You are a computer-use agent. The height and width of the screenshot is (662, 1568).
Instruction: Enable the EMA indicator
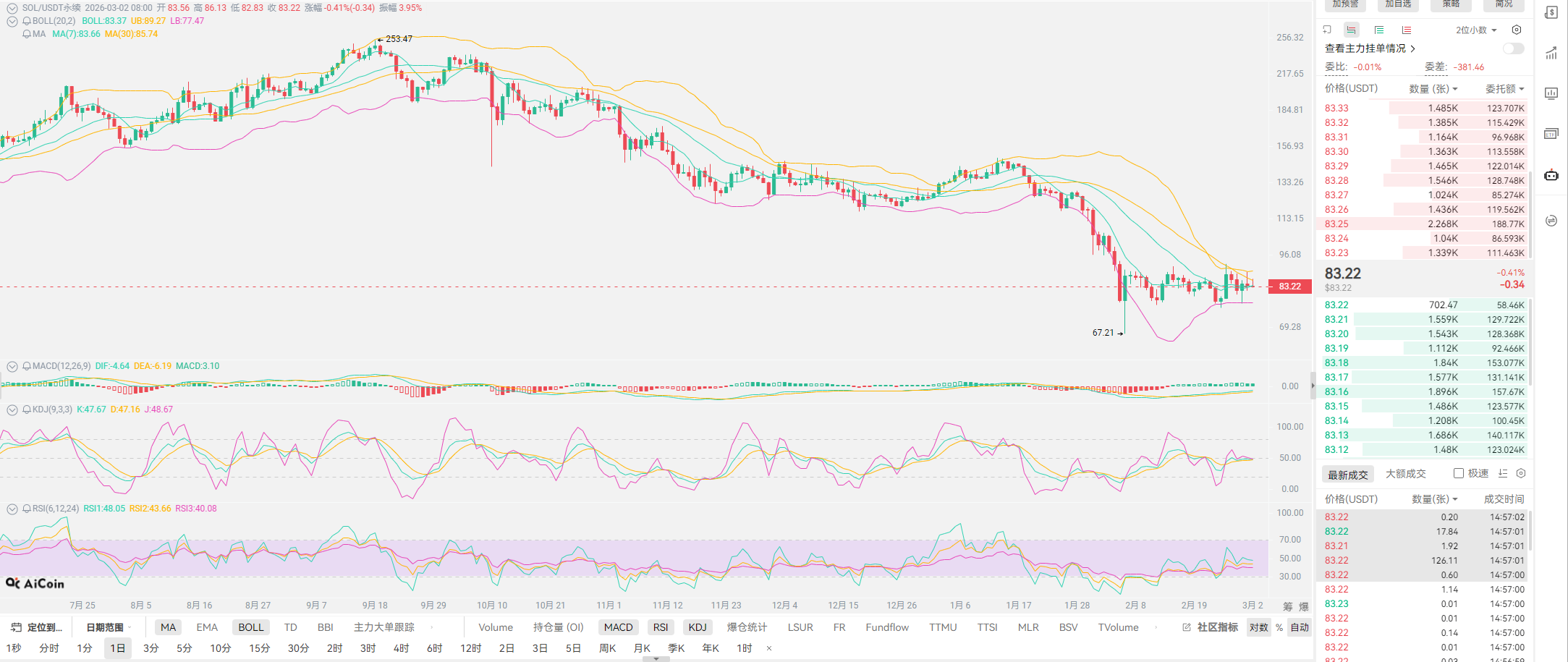[207, 627]
